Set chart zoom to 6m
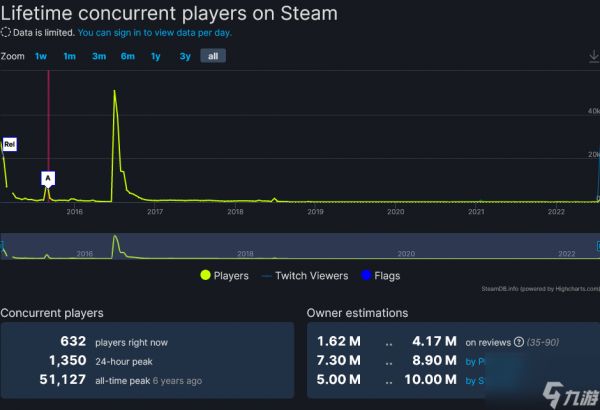 127,56
